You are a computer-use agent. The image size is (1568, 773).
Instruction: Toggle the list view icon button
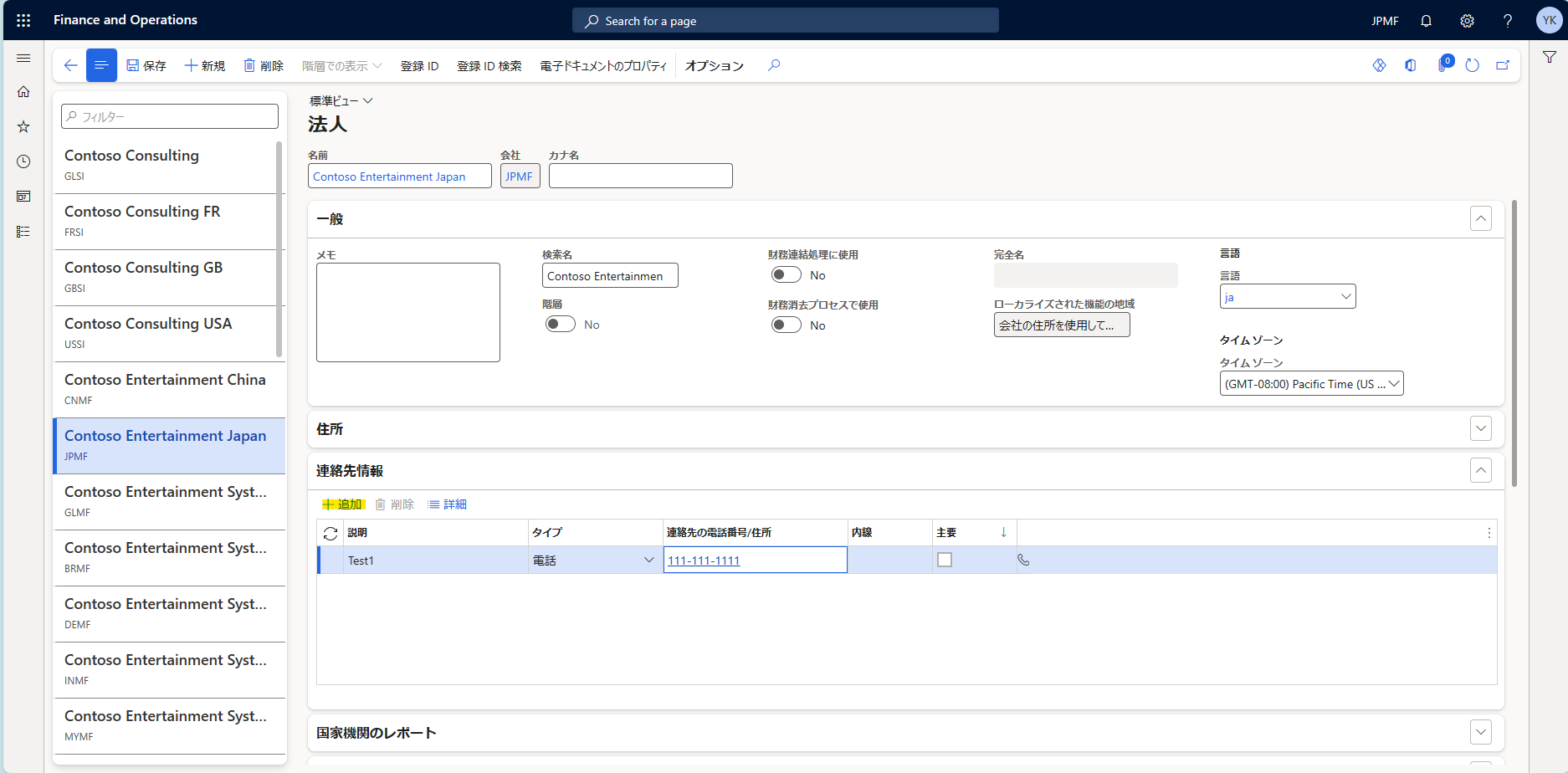click(x=101, y=65)
